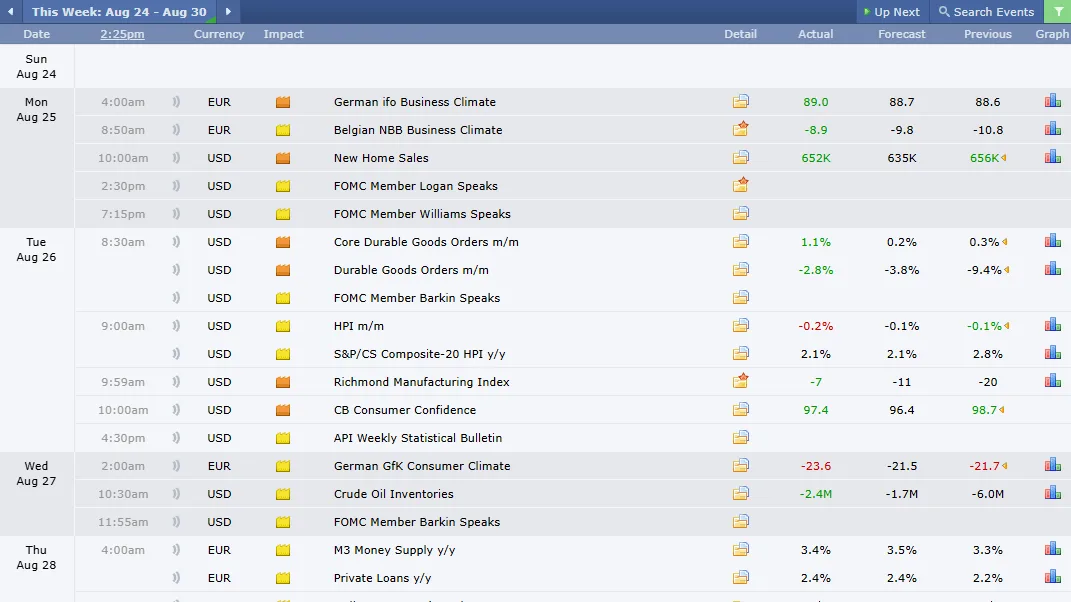Screen dimensions: 1071x602
Task: Click the graph icon for Crude Oil Inventories
Action: [x=1052, y=493]
